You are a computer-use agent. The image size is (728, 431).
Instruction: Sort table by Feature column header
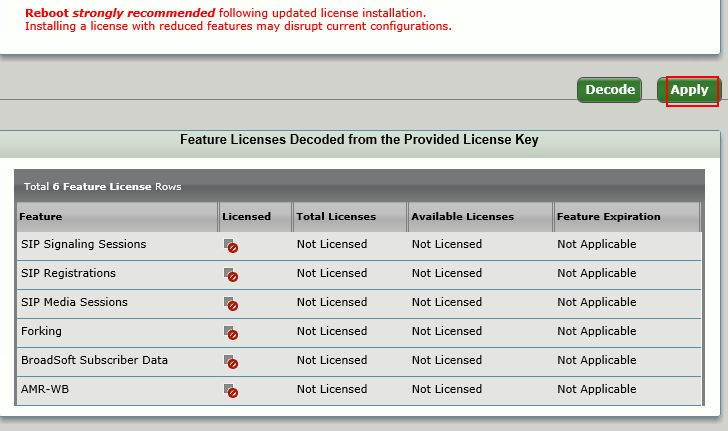[41, 216]
